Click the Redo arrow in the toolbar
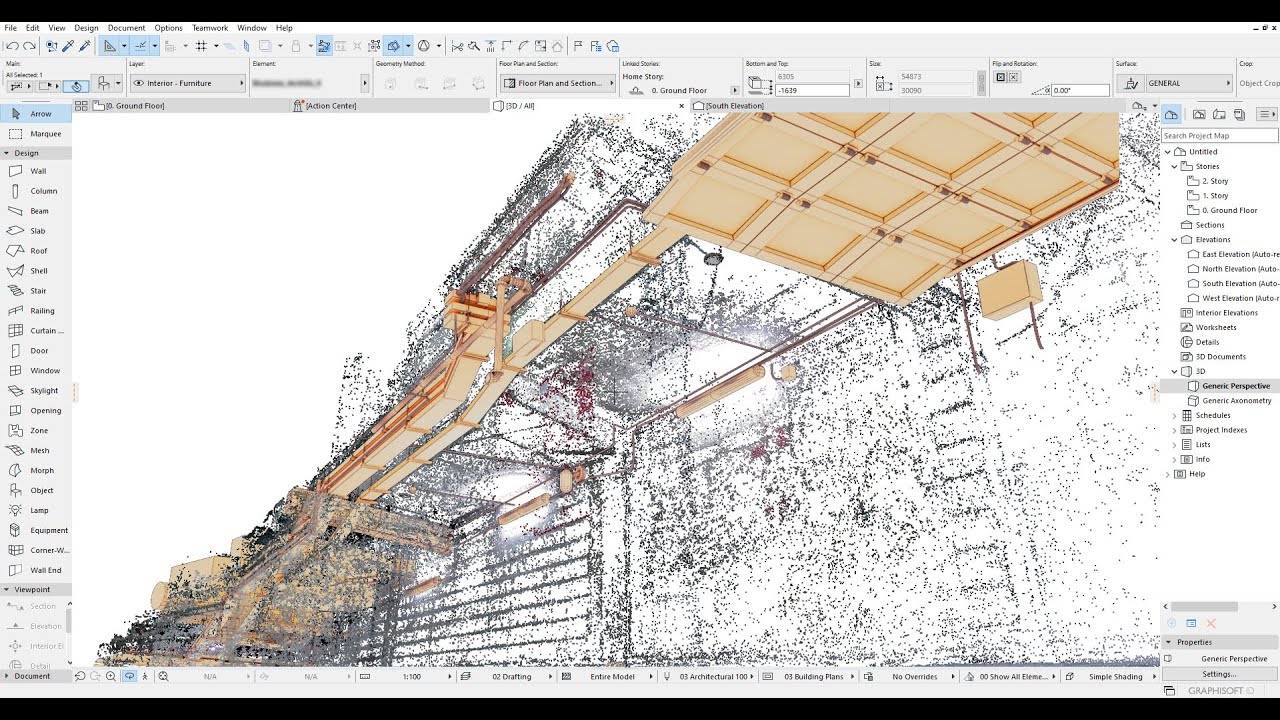This screenshot has height=720, width=1280. [x=29, y=46]
